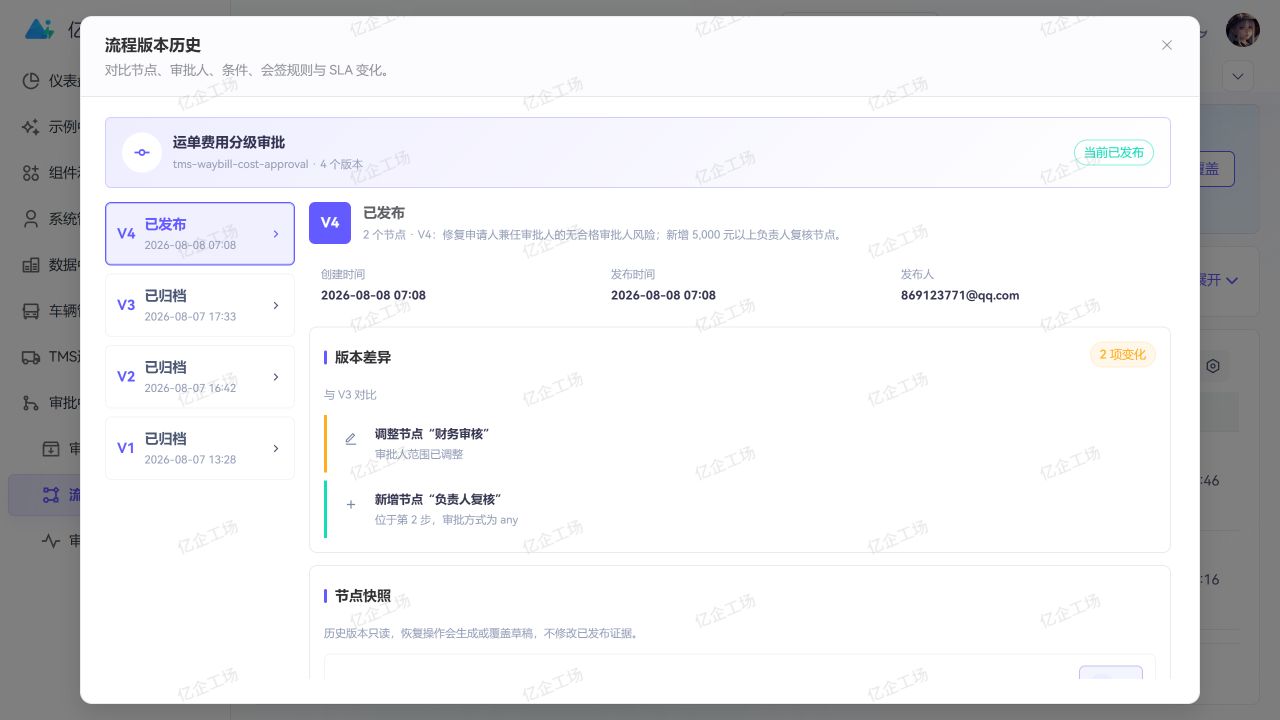Select version V3 已归档

point(200,305)
